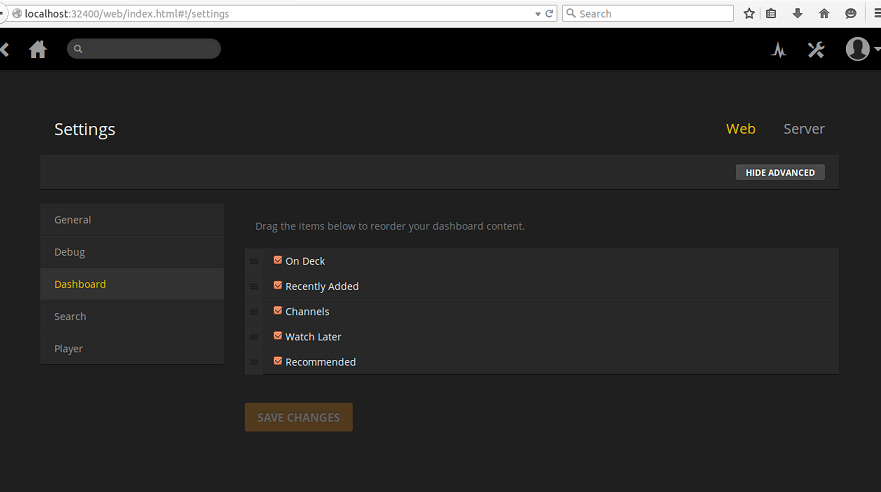
Task: Uncheck the Watch Later checkbox
Action: pos(278,336)
